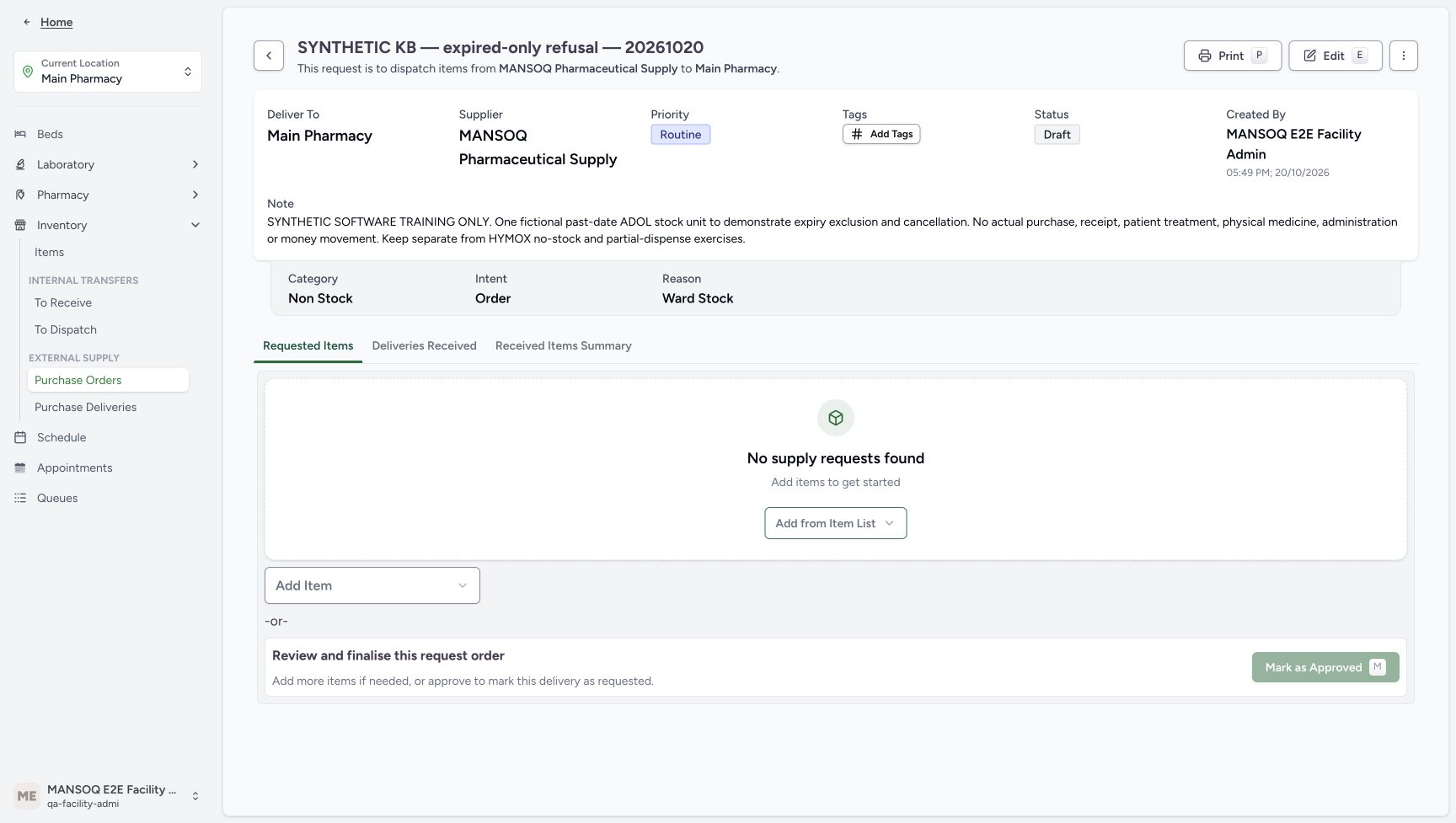This screenshot has width=1456, height=823.
Task: Click the package icon above No supply requests
Action: (836, 418)
